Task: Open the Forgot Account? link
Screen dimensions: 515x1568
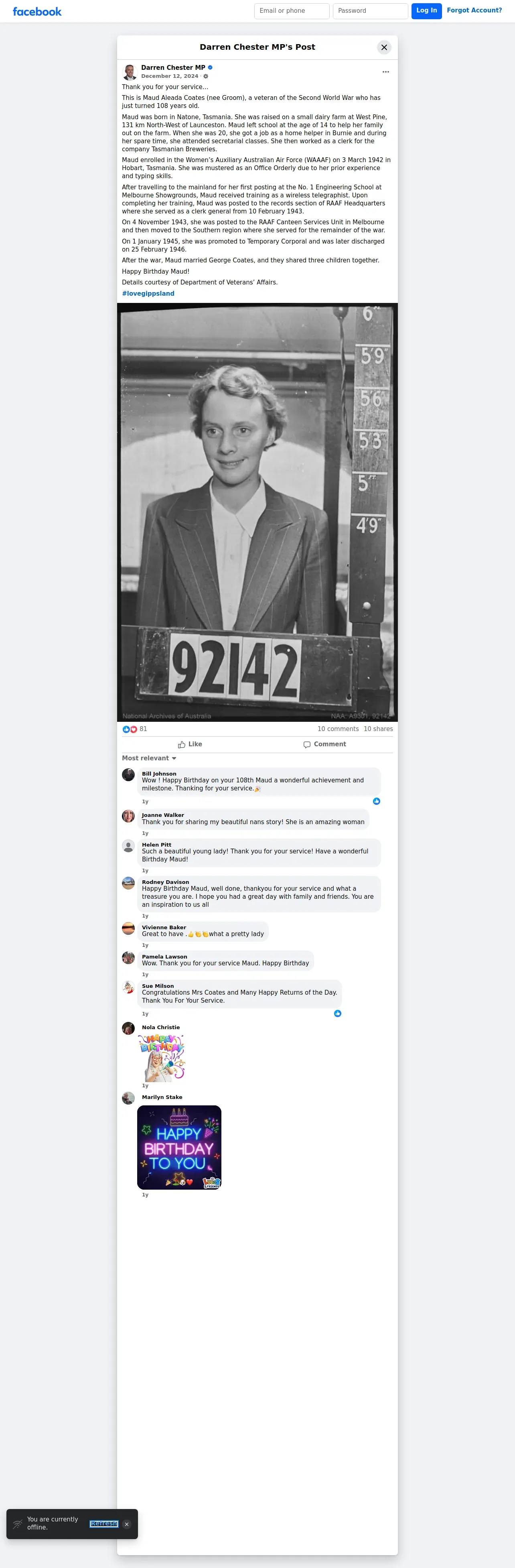Action: (474, 10)
